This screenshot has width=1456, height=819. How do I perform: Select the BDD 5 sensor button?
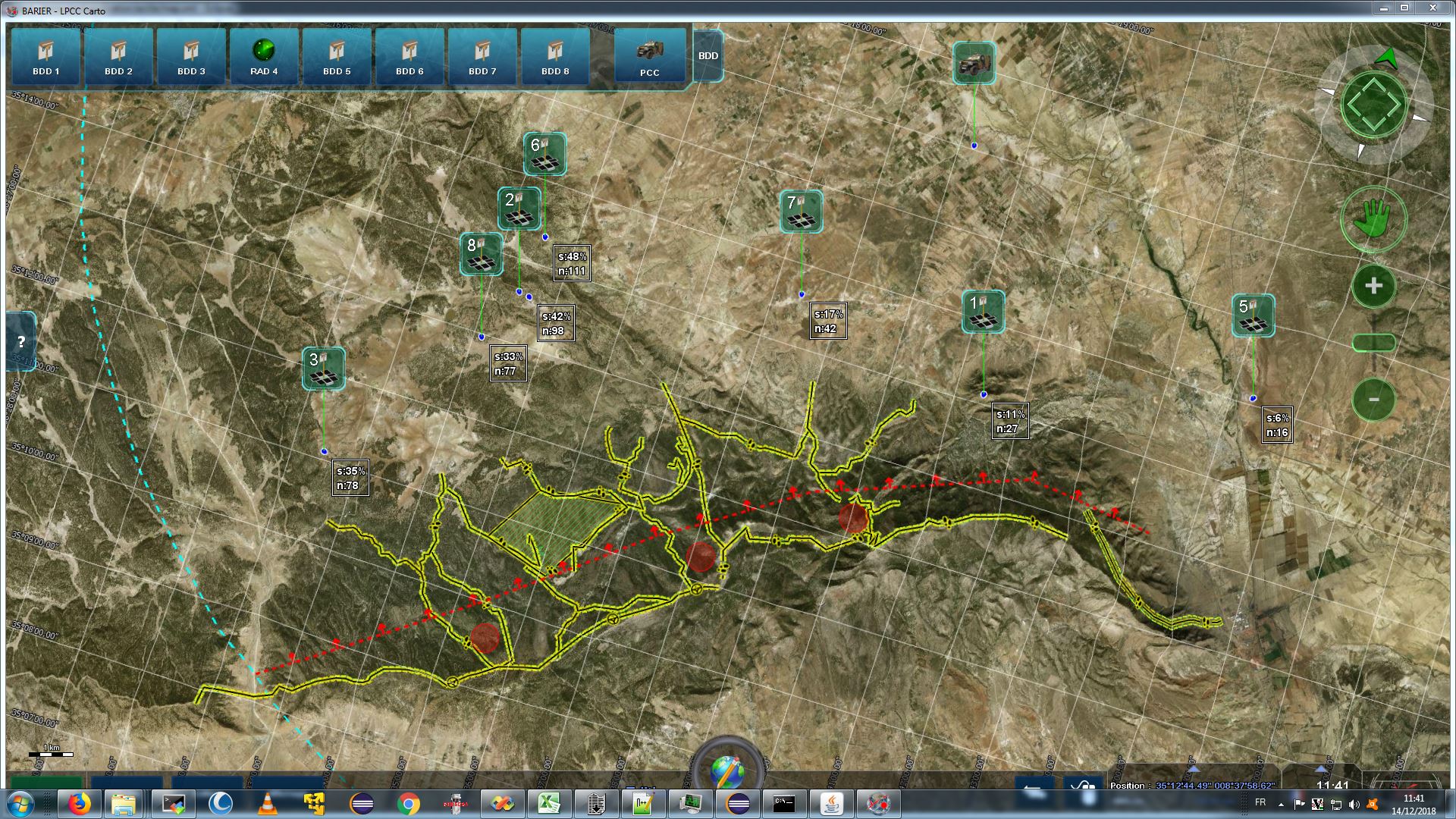(x=337, y=57)
